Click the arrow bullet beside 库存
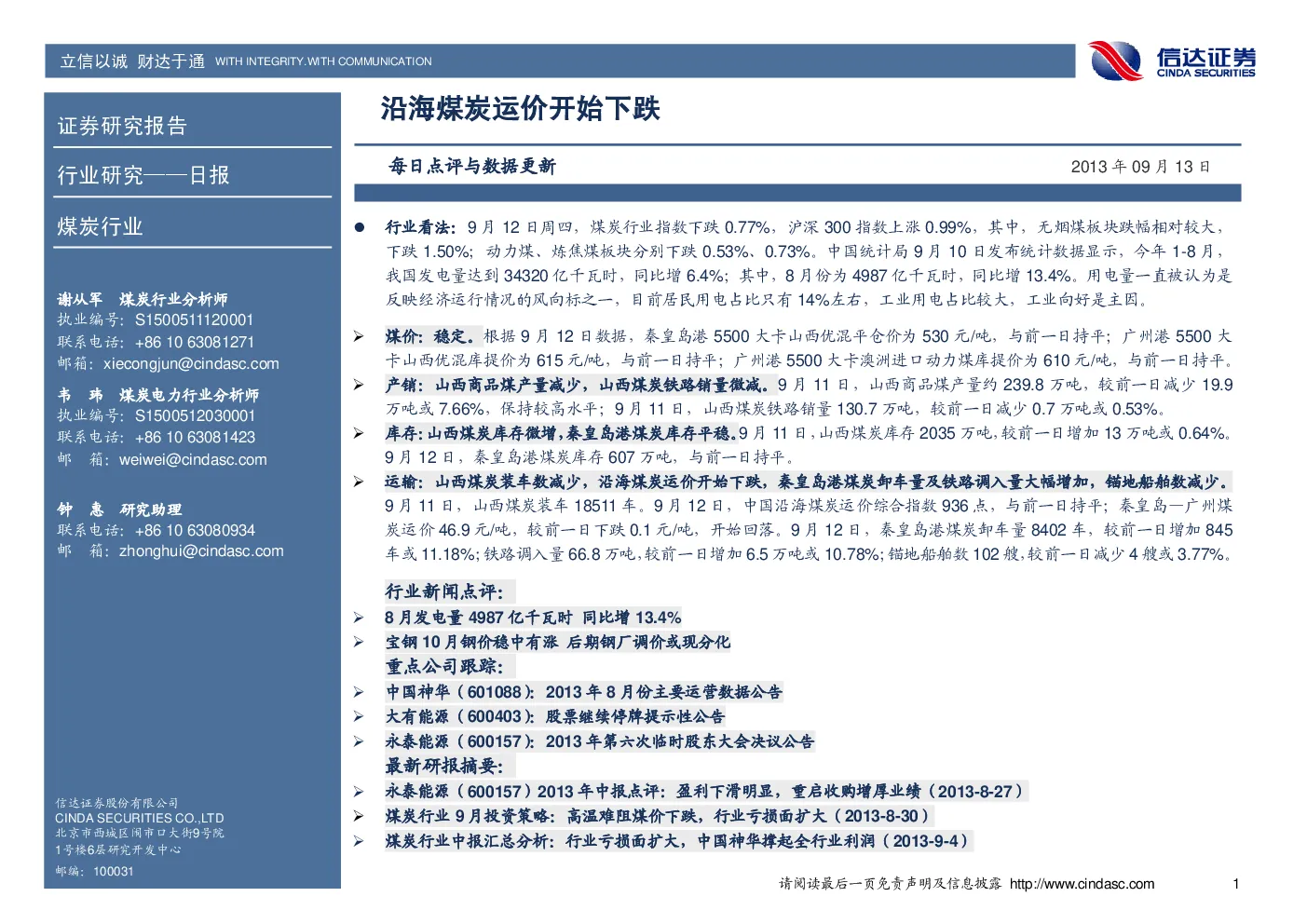 pos(359,433)
